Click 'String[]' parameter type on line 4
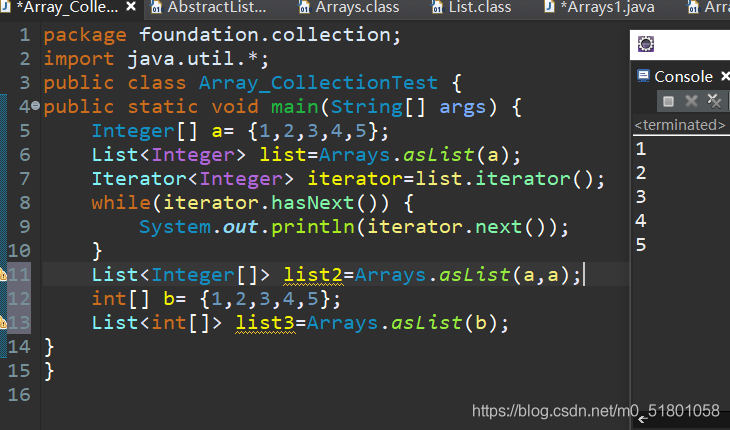This screenshot has width=730, height=430. click(378, 107)
